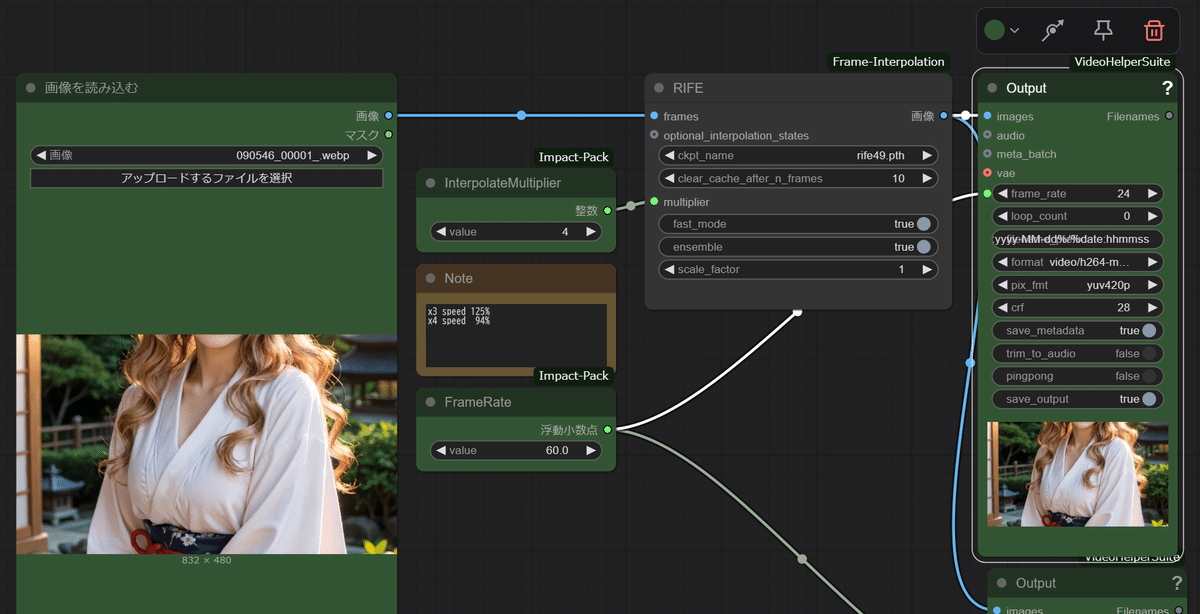Click the Impact-Pack badge above FrameRate
Image resolution: width=1200 pixels, height=614 pixels.
pos(573,376)
